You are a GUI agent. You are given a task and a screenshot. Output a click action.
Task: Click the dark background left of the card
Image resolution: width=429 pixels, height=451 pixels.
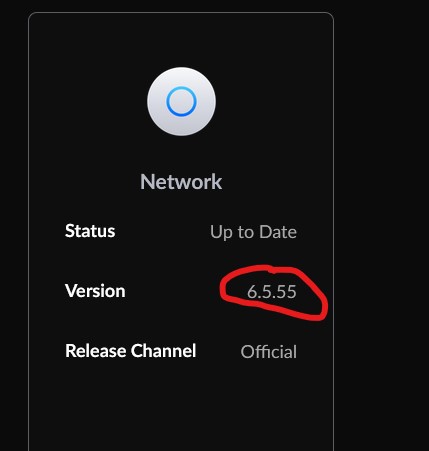[x=14, y=225]
